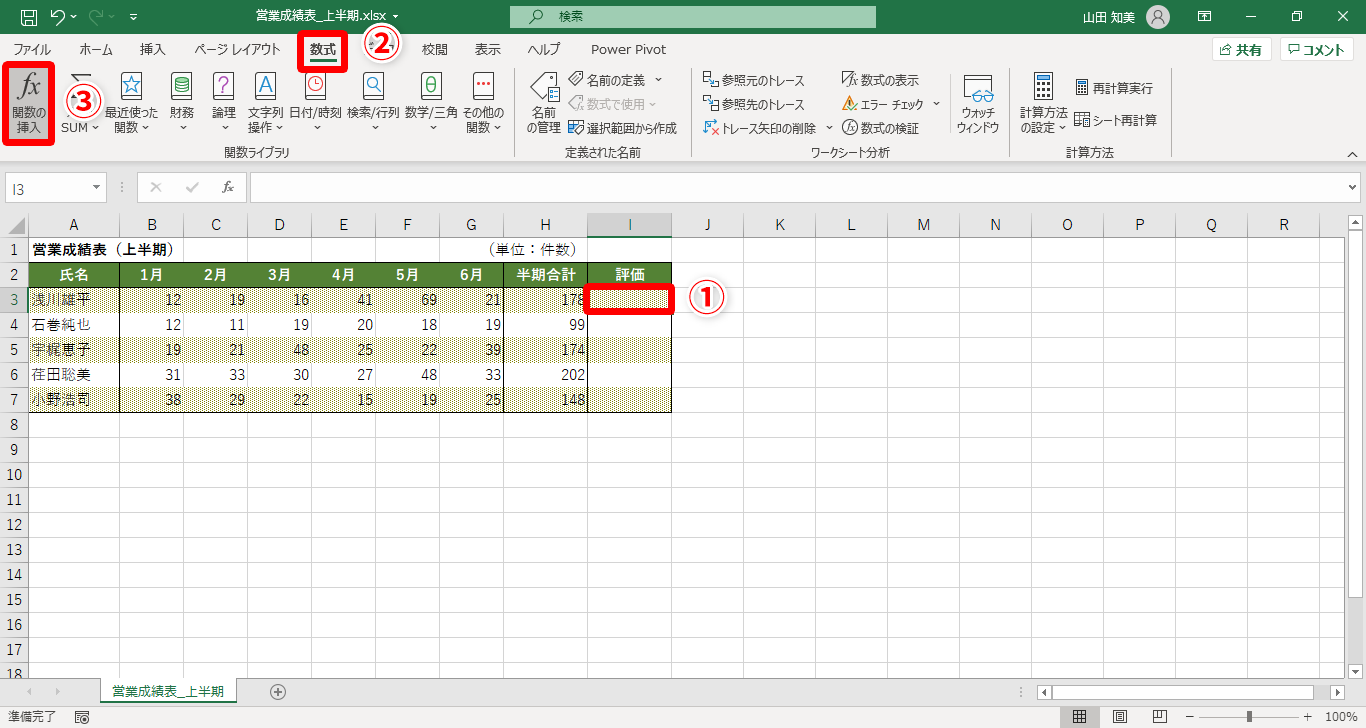Screen dimensions: 1366x728
Task: Open the Watch Window (ウォッチウィンドウ)
Action: coord(977,104)
